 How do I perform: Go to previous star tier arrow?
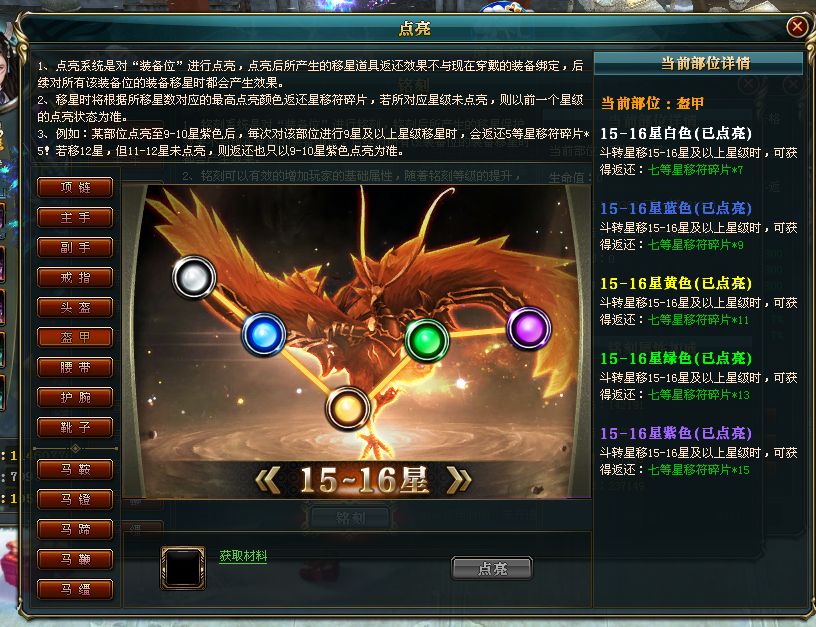click(269, 479)
